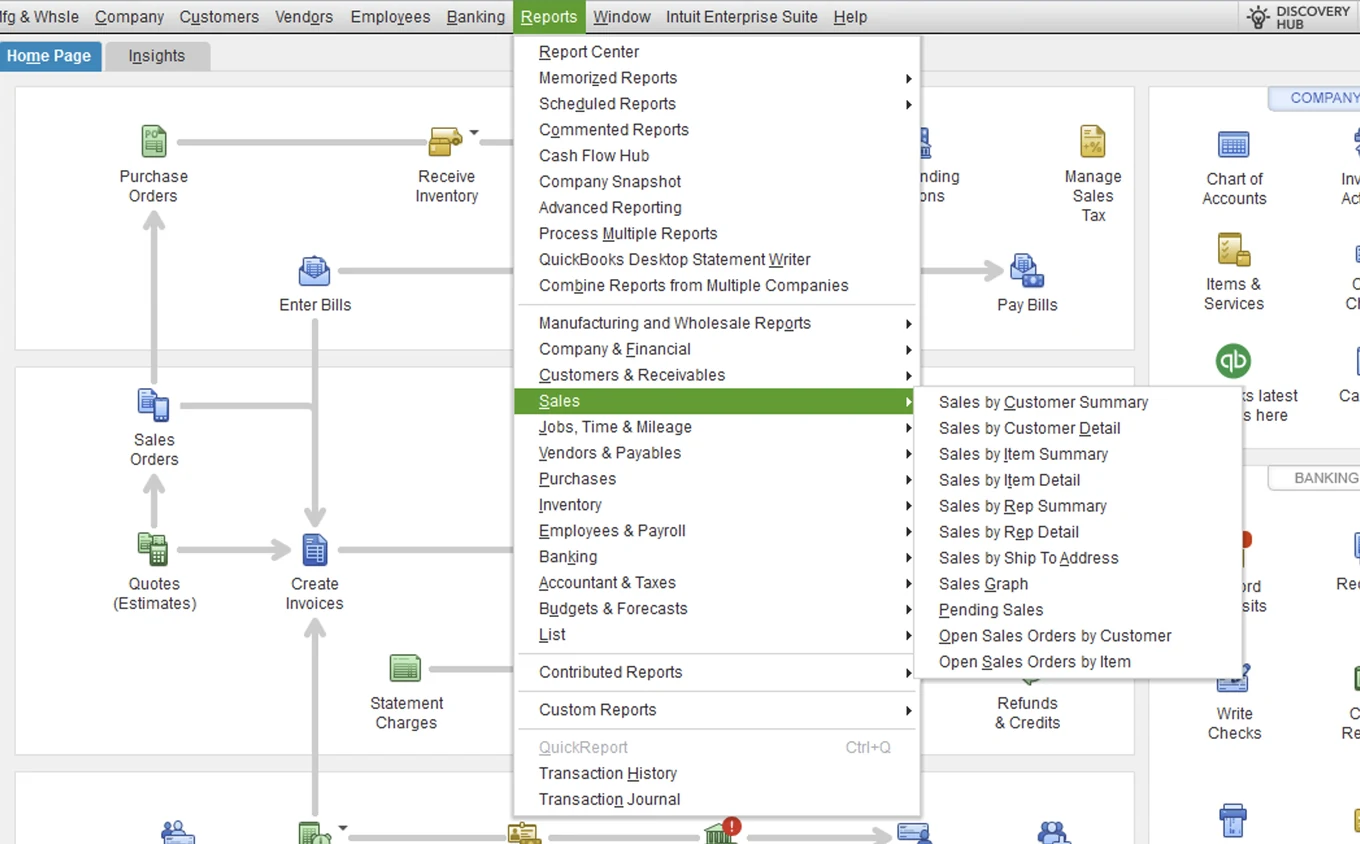
Task: Open the Write Checks icon
Action: click(1234, 681)
